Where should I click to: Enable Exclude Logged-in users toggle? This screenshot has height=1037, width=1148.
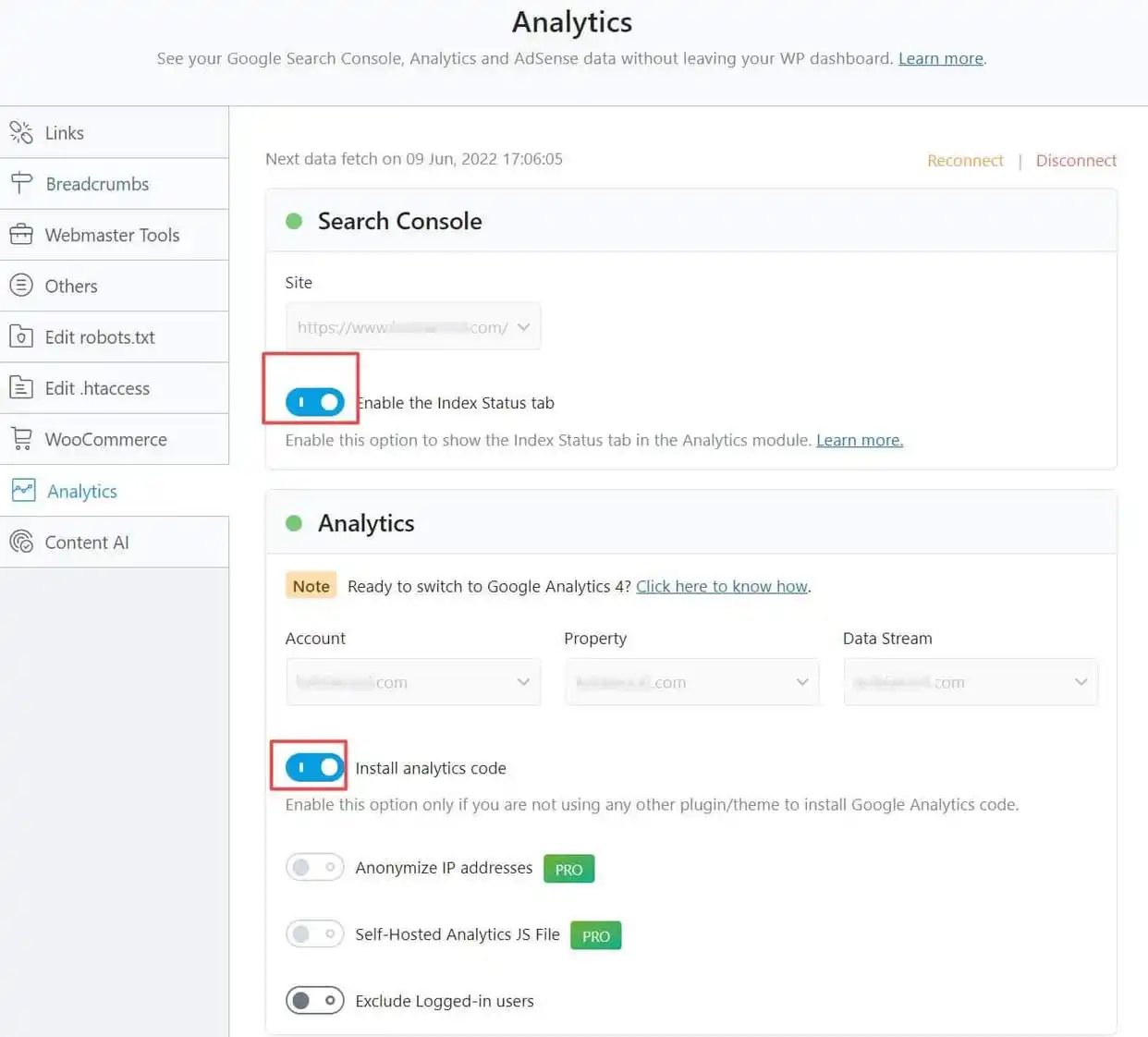tap(314, 1000)
